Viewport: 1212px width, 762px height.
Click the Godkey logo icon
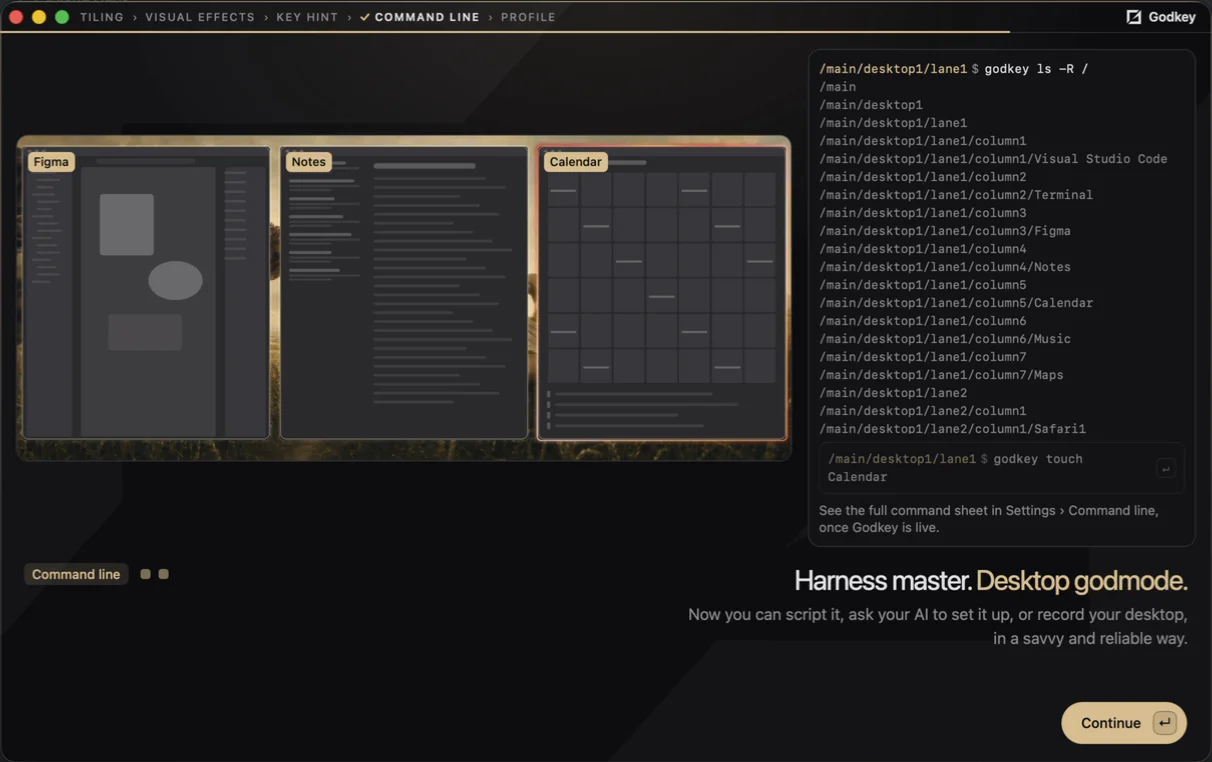tap(1134, 17)
